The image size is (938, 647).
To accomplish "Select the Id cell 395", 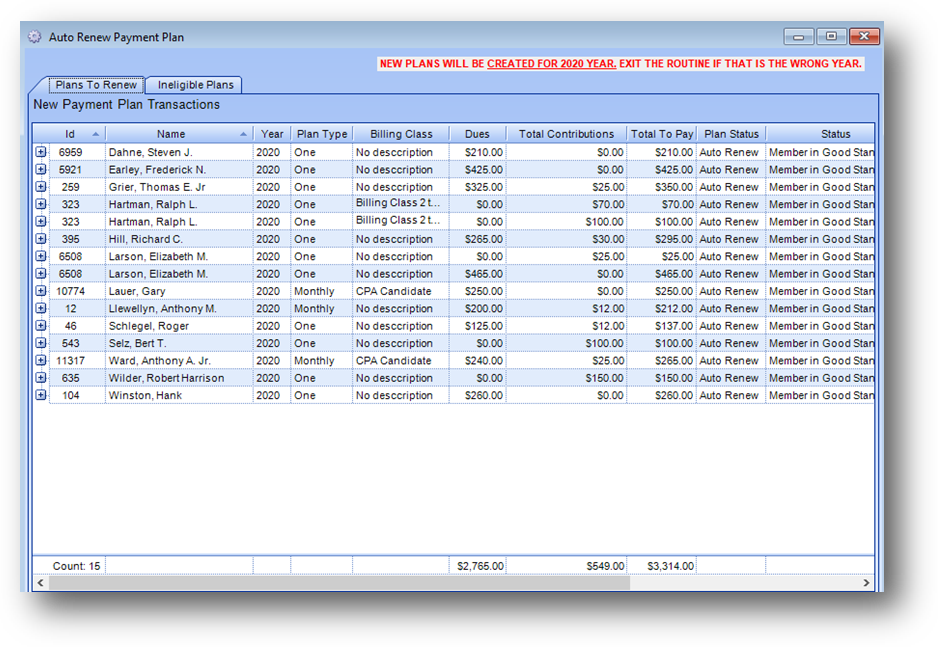I will [77, 239].
